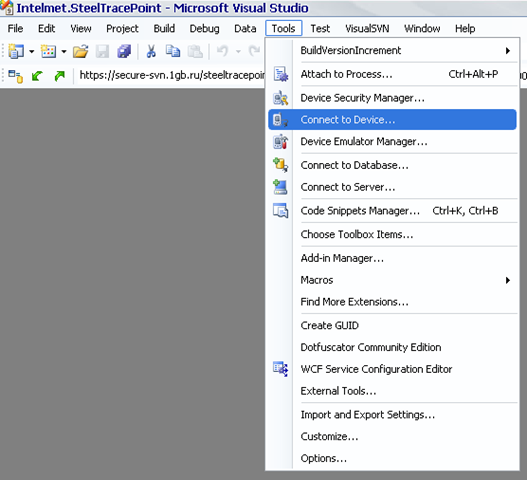Viewport: 527px width, 480px height.
Task: Open the File menu
Action: (15, 29)
